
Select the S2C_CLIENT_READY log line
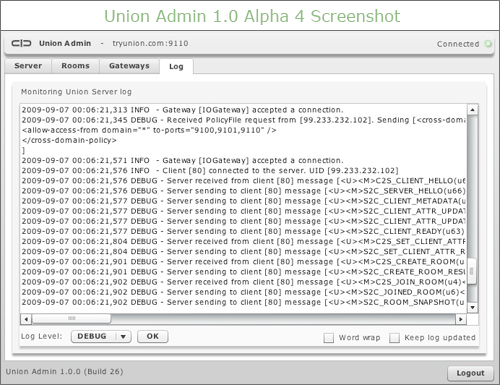pyautogui.click(x=243, y=231)
